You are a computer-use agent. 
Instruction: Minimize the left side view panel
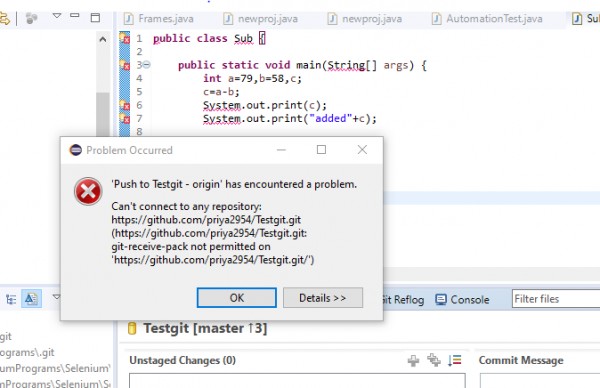[75, 16]
